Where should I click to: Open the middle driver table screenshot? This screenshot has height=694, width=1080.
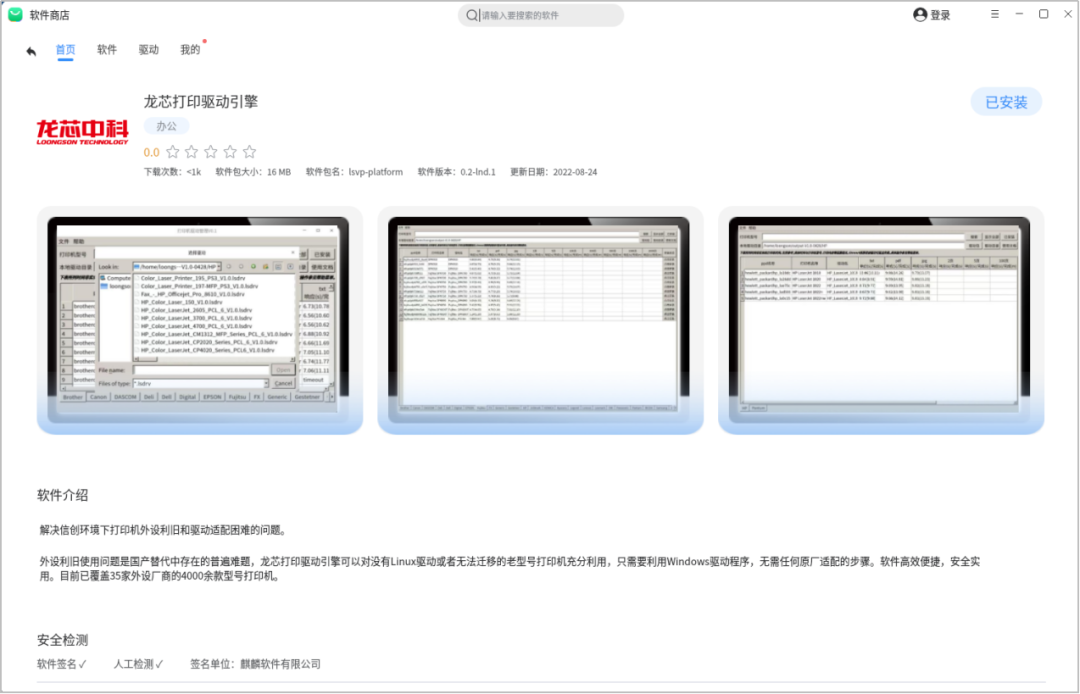[x=540, y=320]
